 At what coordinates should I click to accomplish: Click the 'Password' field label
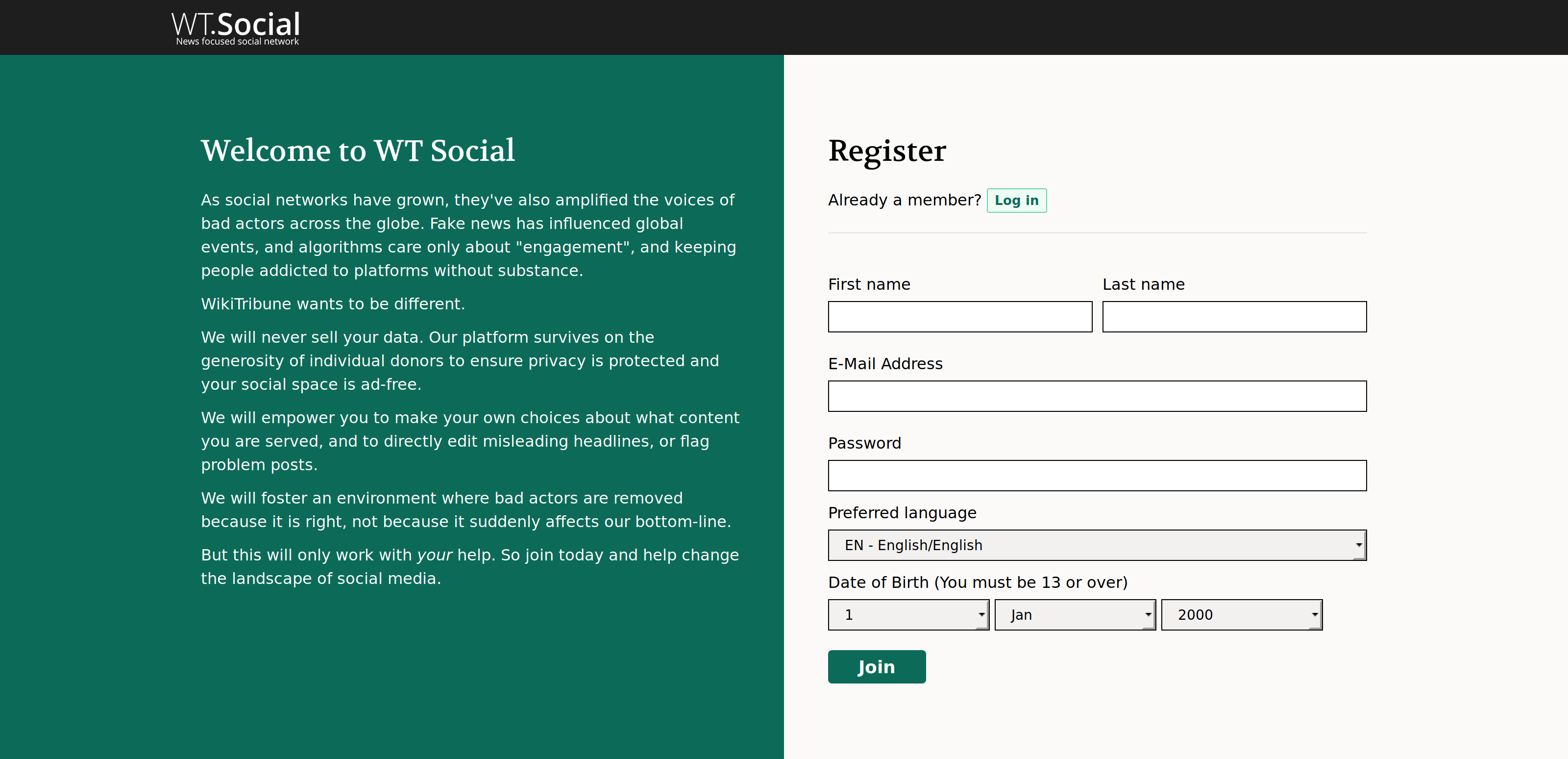click(865, 443)
